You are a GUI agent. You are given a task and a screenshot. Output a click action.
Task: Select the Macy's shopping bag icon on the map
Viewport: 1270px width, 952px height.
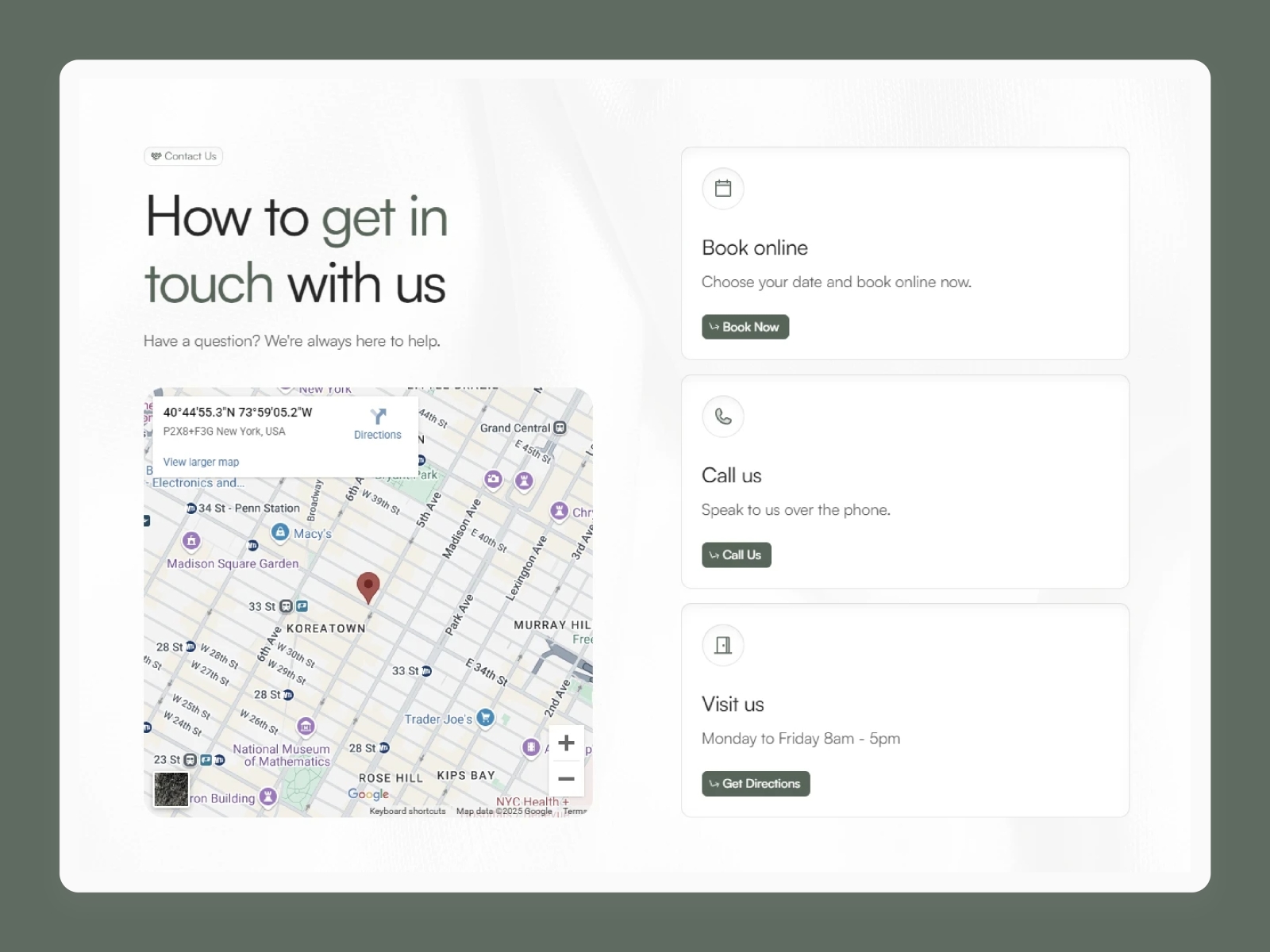(x=281, y=532)
